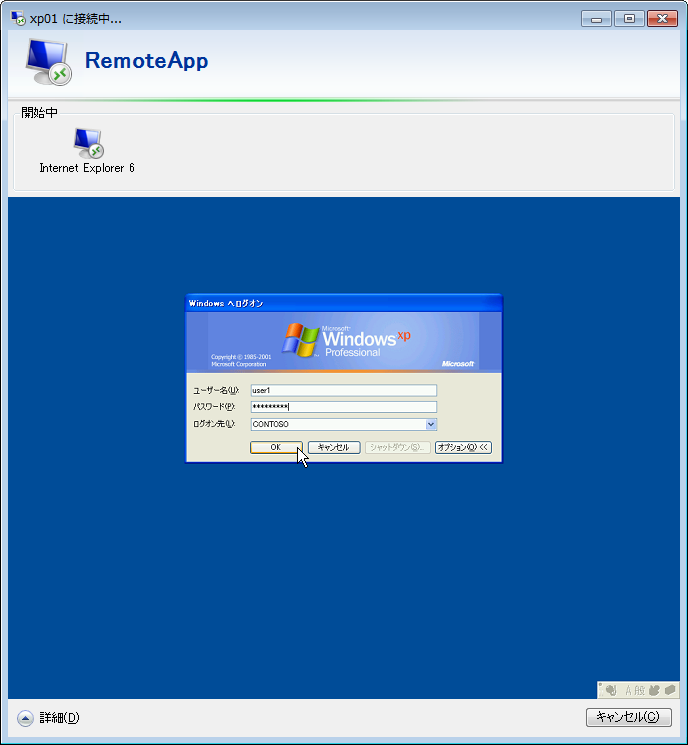Click the パスワード(P) label
Image resolution: width=688 pixels, height=745 pixels.
click(x=214, y=407)
